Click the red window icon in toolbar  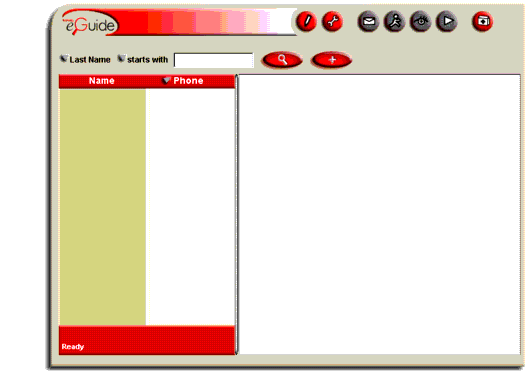482,22
